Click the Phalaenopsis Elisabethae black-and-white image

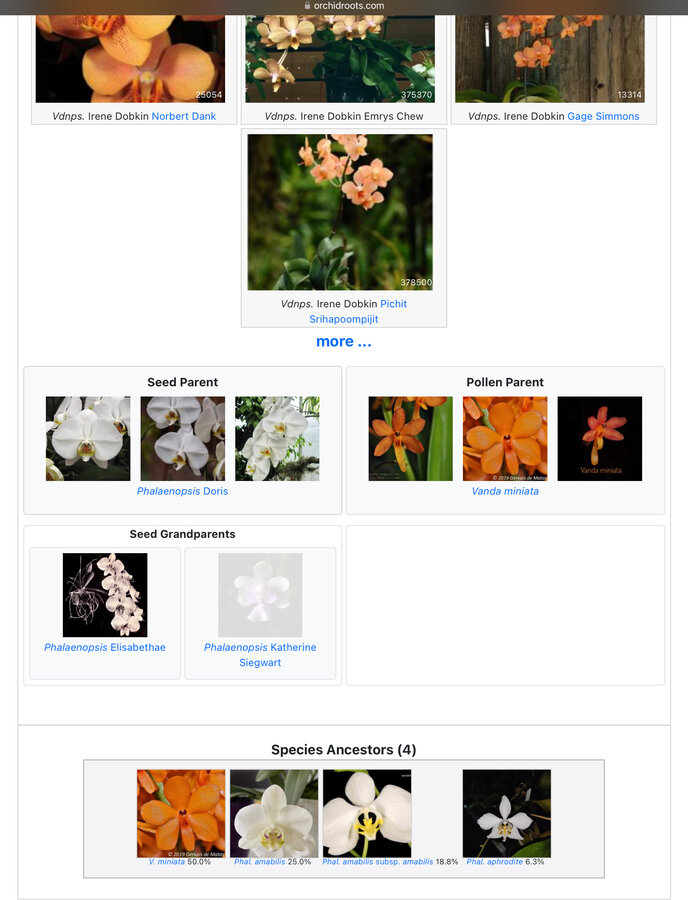105,595
